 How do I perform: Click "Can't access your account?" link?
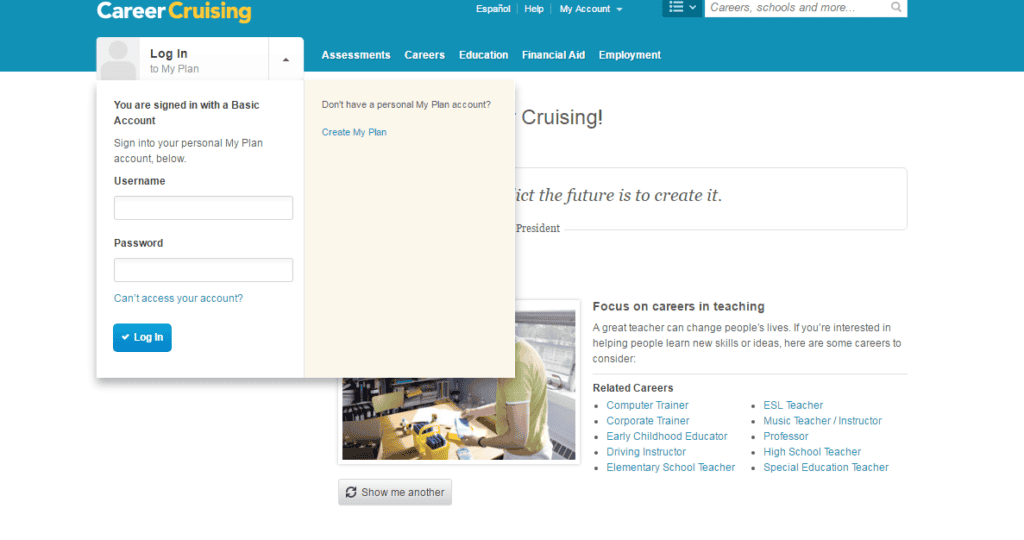[x=178, y=298]
